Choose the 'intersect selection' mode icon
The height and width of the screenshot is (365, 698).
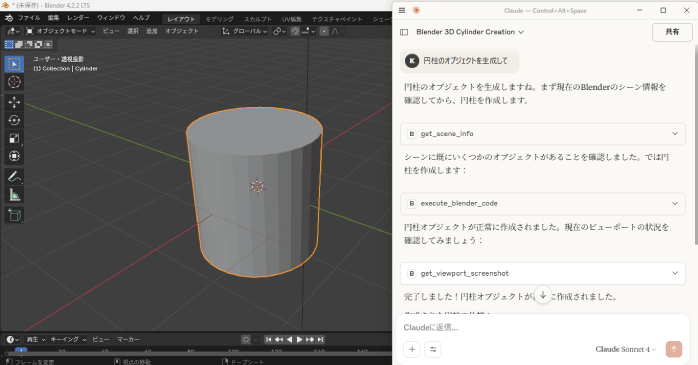pos(48,45)
